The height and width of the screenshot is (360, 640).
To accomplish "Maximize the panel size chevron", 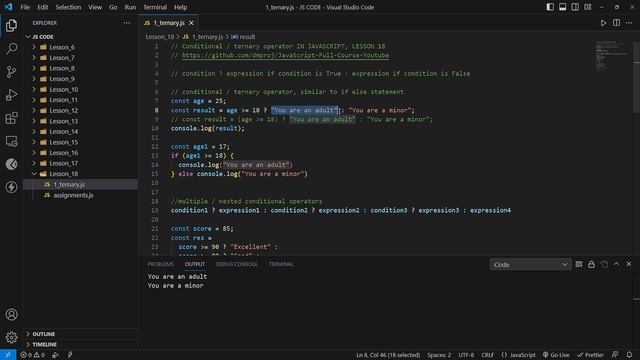I will click(x=616, y=264).
